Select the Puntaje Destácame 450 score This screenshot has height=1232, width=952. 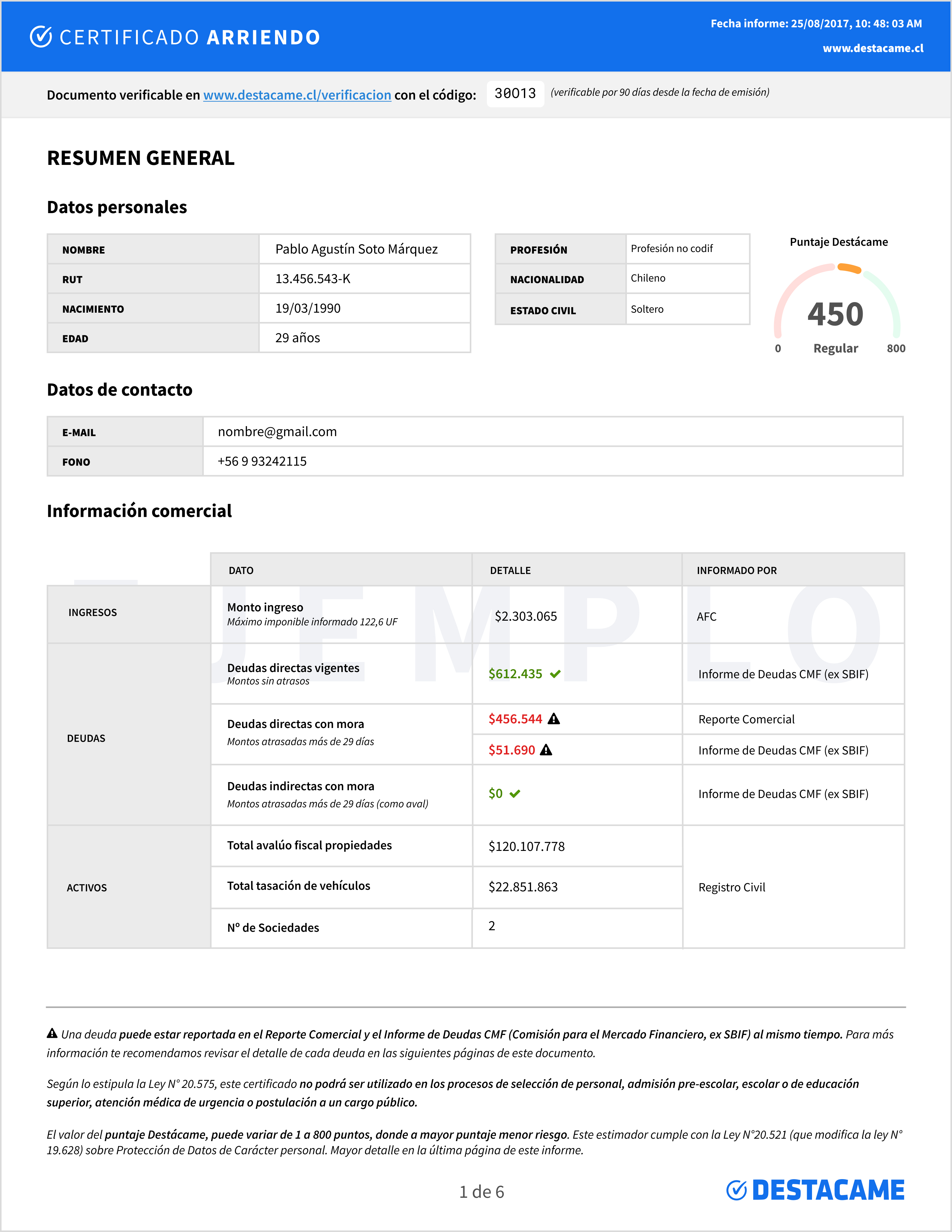[x=835, y=314]
